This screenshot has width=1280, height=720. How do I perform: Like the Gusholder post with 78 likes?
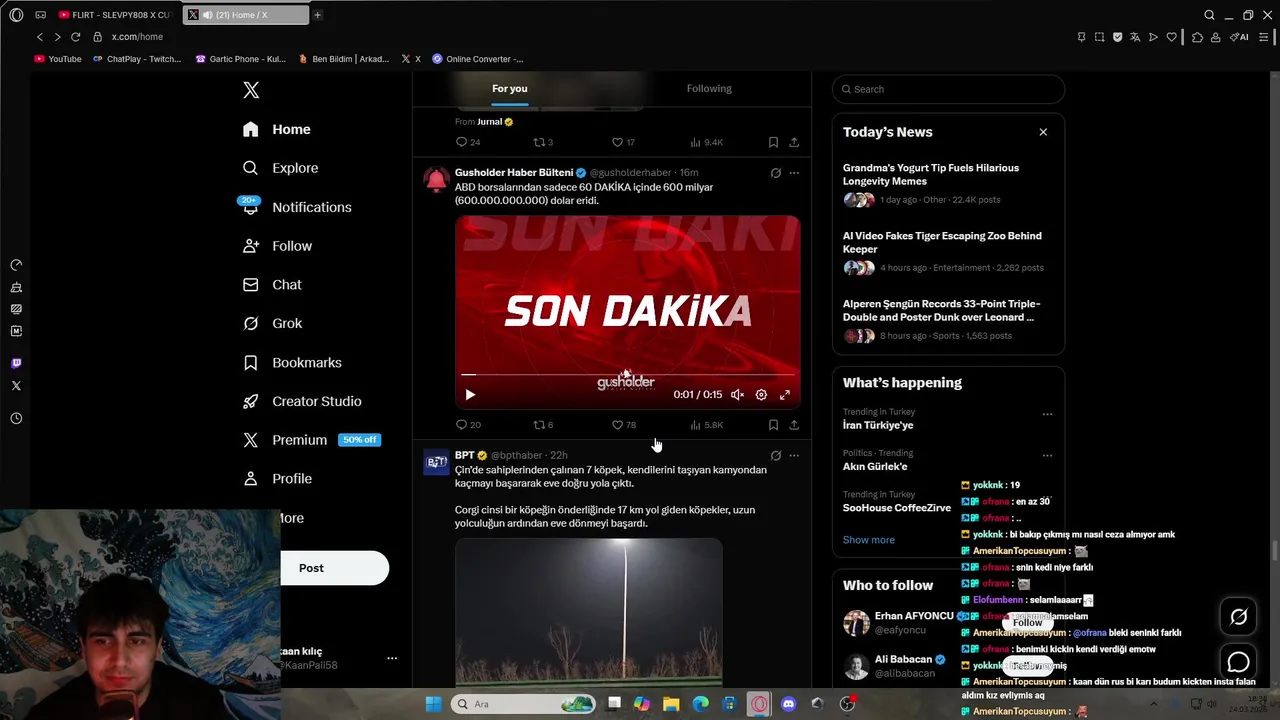[623, 425]
